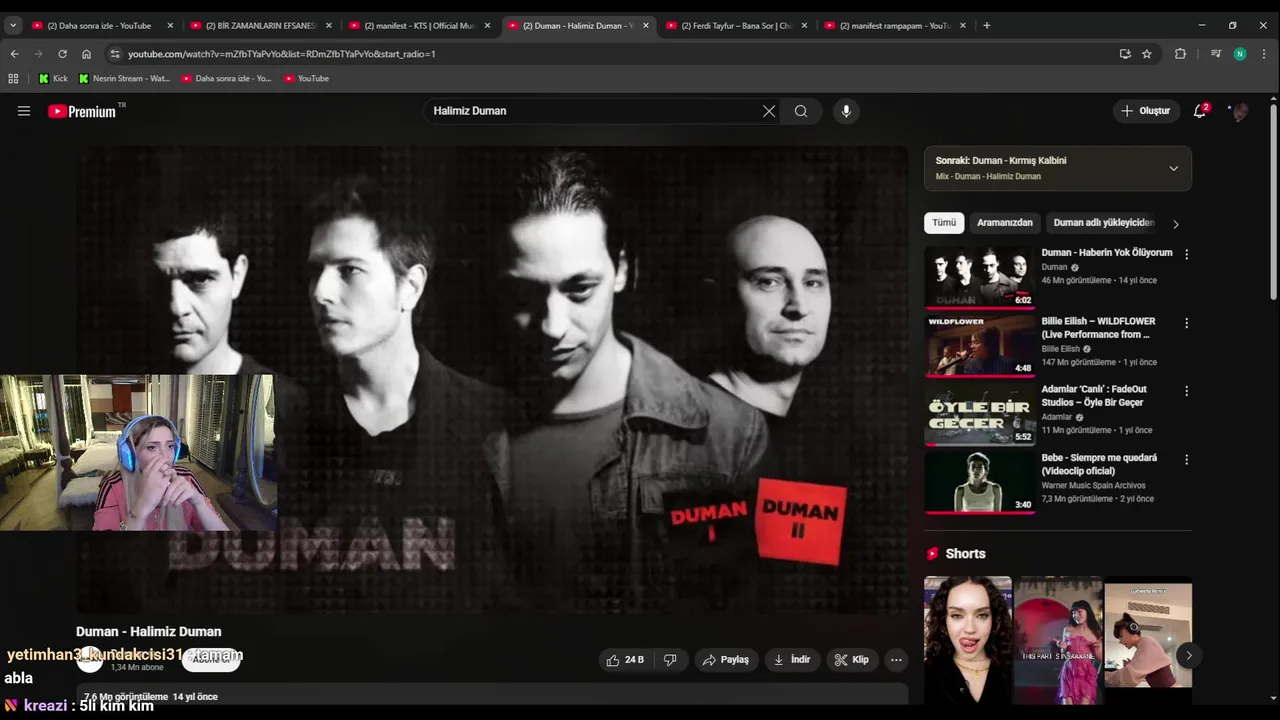Image resolution: width=1280 pixels, height=720 pixels.
Task: Create a clip with Klip button
Action: point(852,660)
